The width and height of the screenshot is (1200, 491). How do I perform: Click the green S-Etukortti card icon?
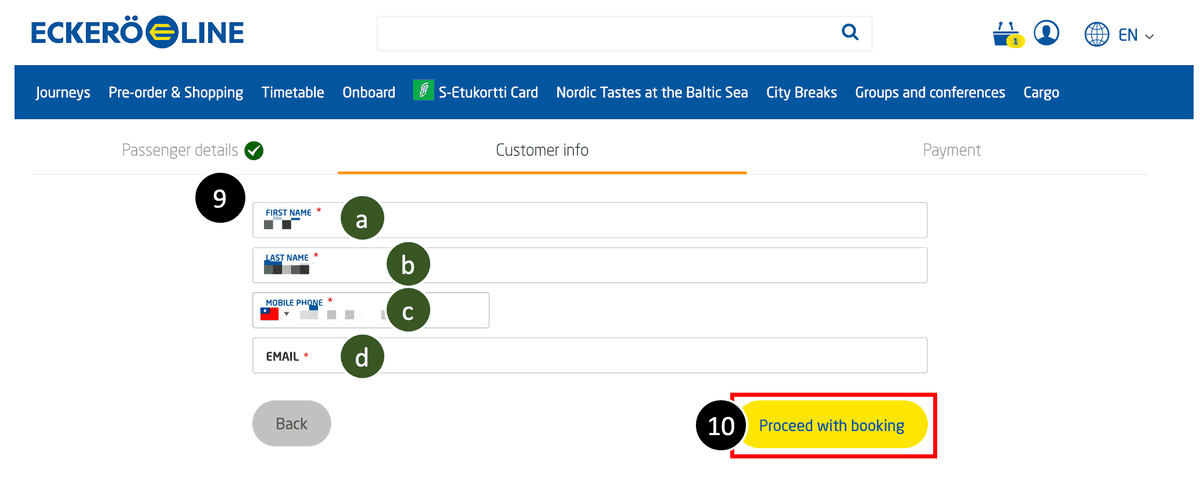(423, 91)
